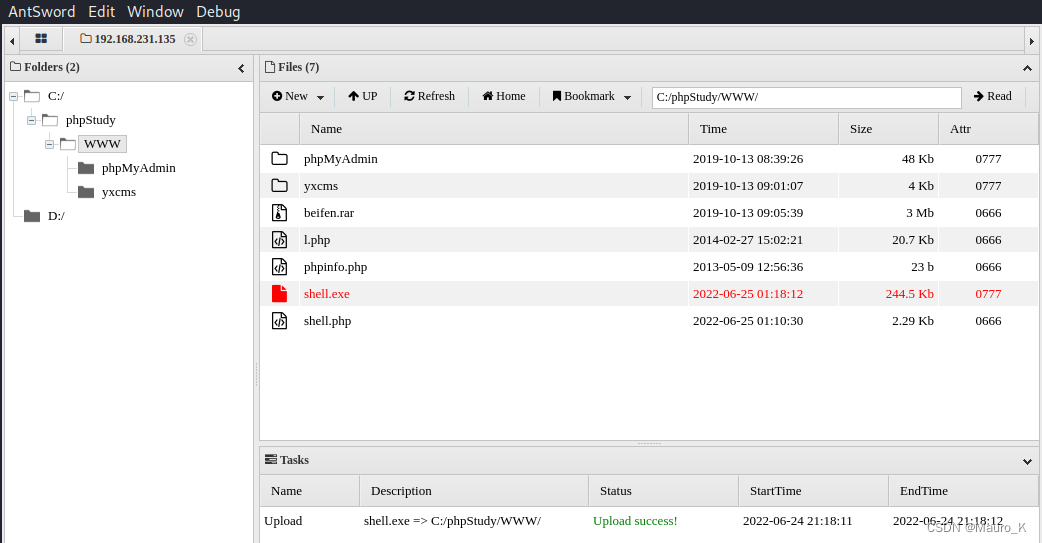This screenshot has height=543, width=1042.
Task: Select phpMyAdmin label in folder tree
Action: 139,168
